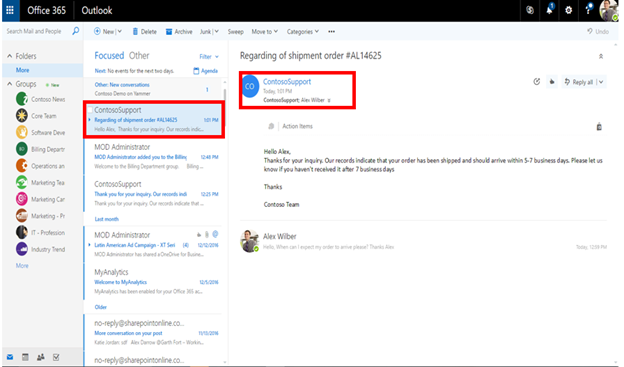
Task: Collapse the Folders section
Action: pos(10,56)
